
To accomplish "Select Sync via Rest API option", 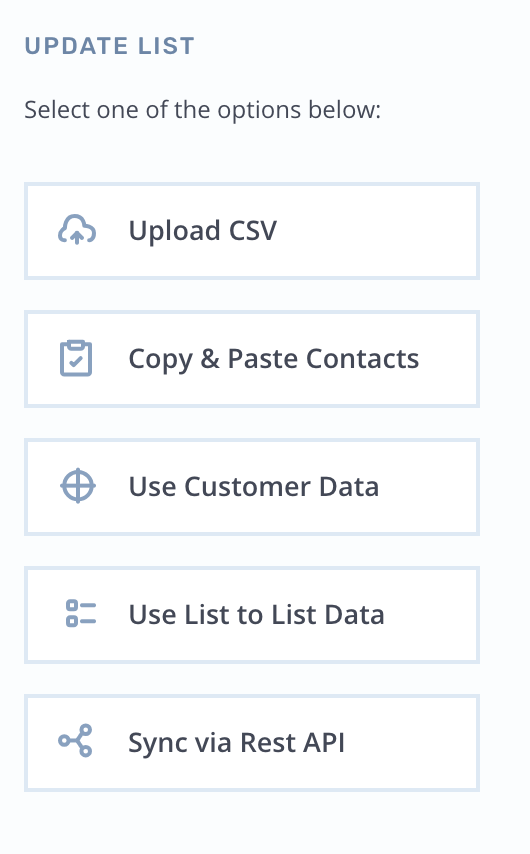I will pos(252,743).
